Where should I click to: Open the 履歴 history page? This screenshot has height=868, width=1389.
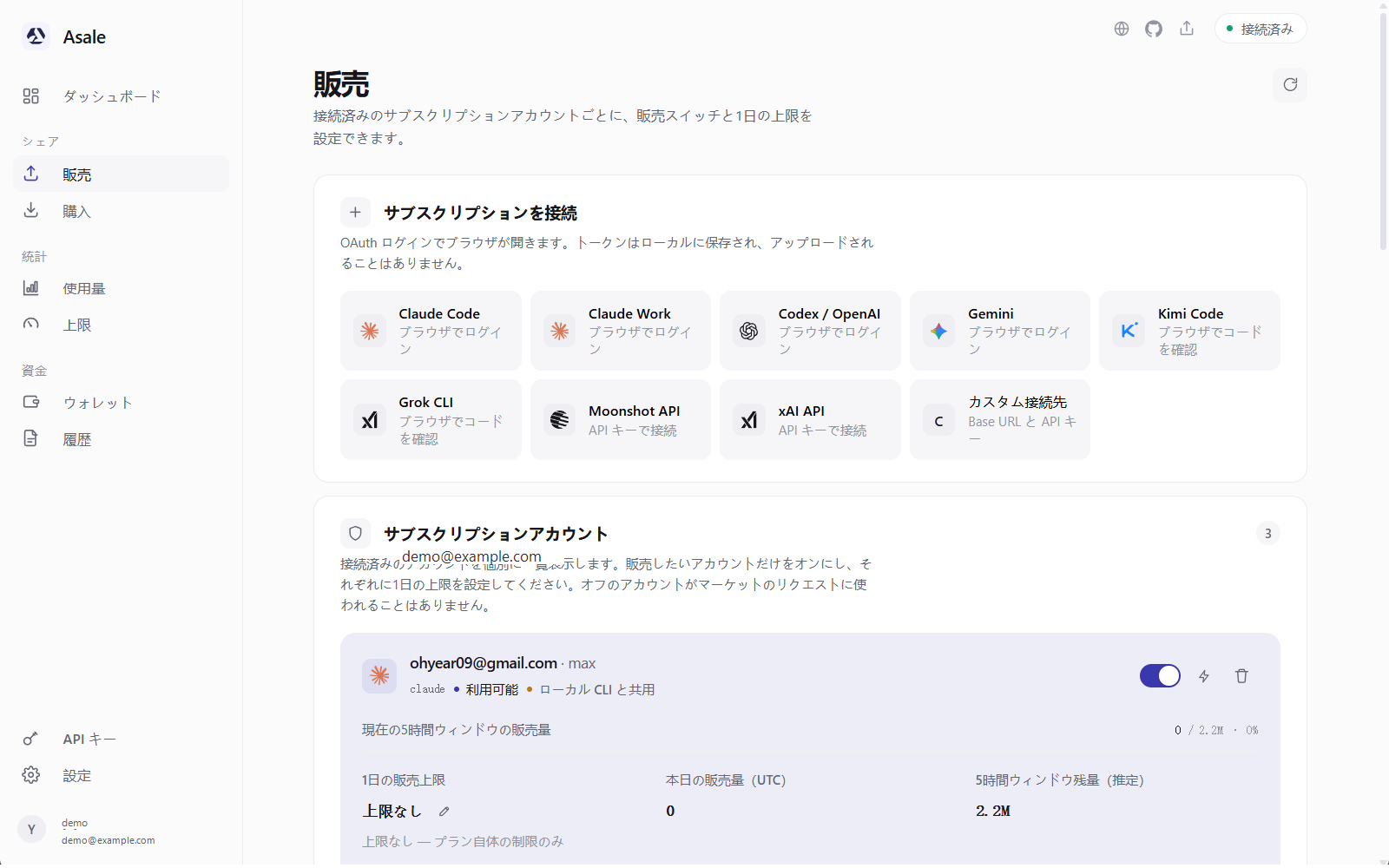point(121,438)
